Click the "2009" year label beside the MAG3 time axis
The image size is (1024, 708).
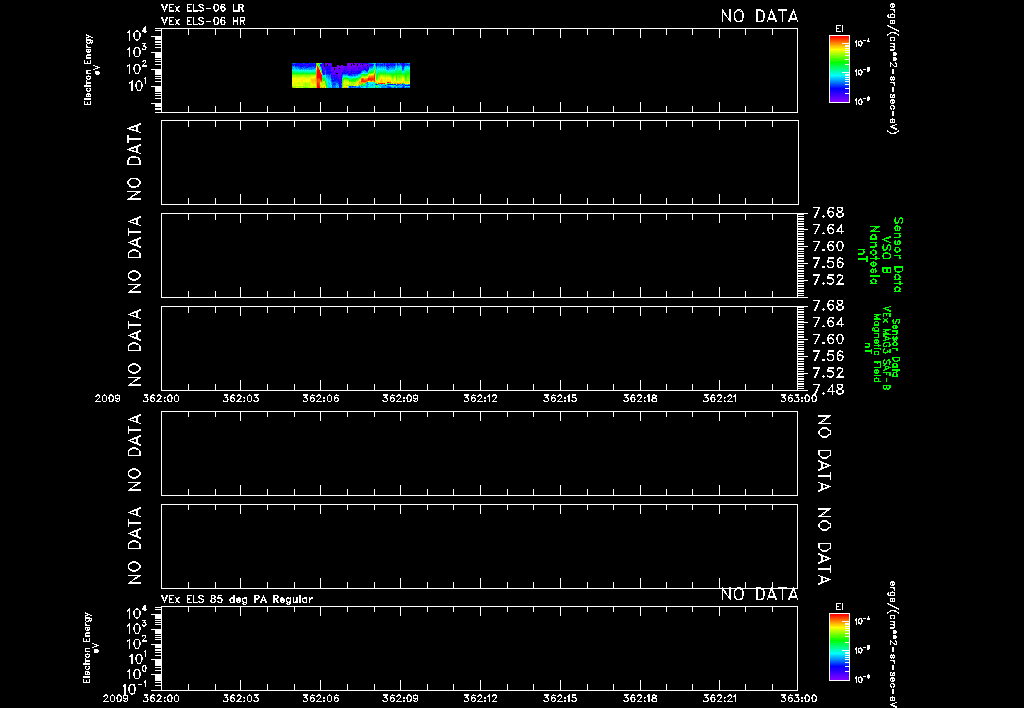[x=107, y=398]
